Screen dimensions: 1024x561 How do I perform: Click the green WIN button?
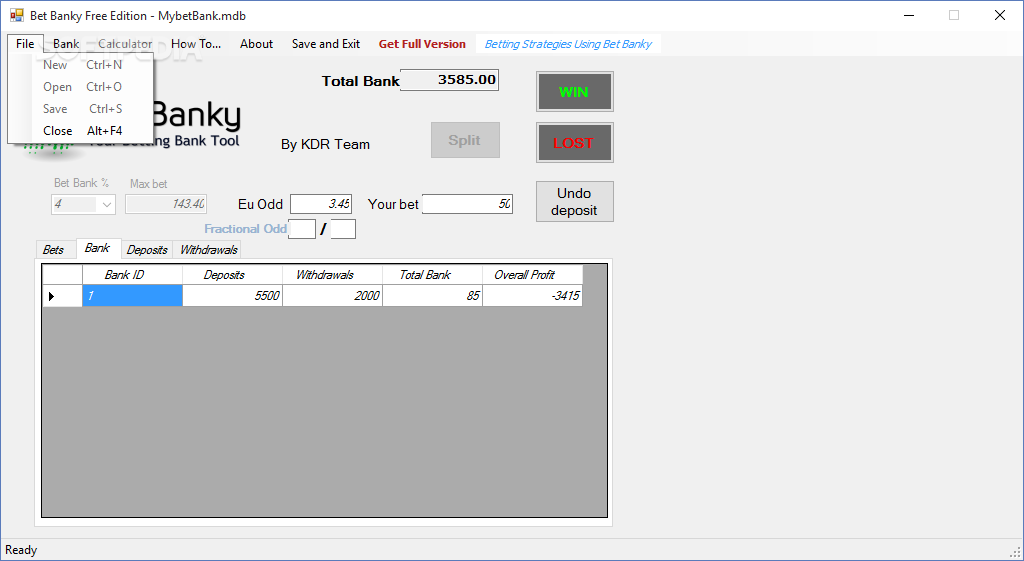[x=575, y=92]
